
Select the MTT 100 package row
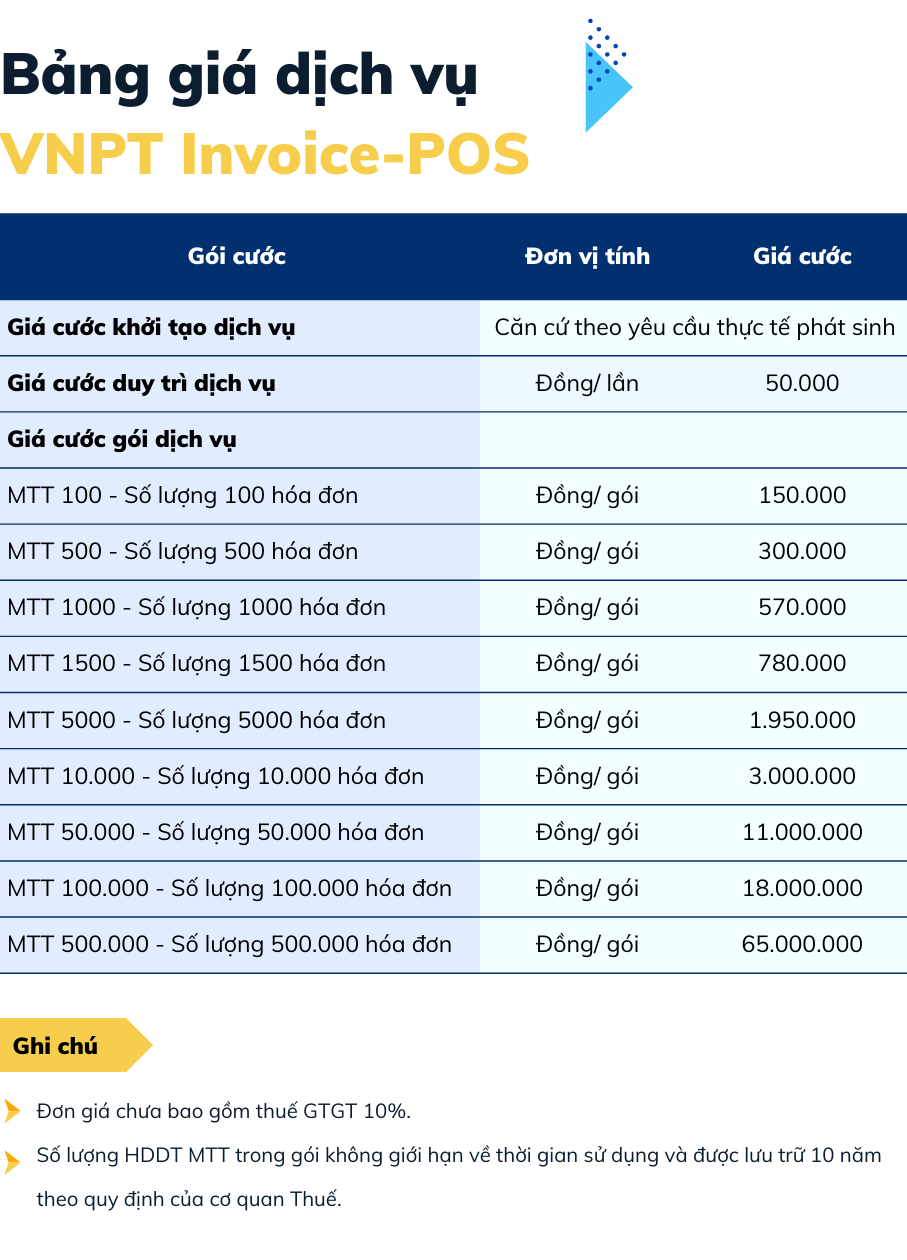point(183,495)
